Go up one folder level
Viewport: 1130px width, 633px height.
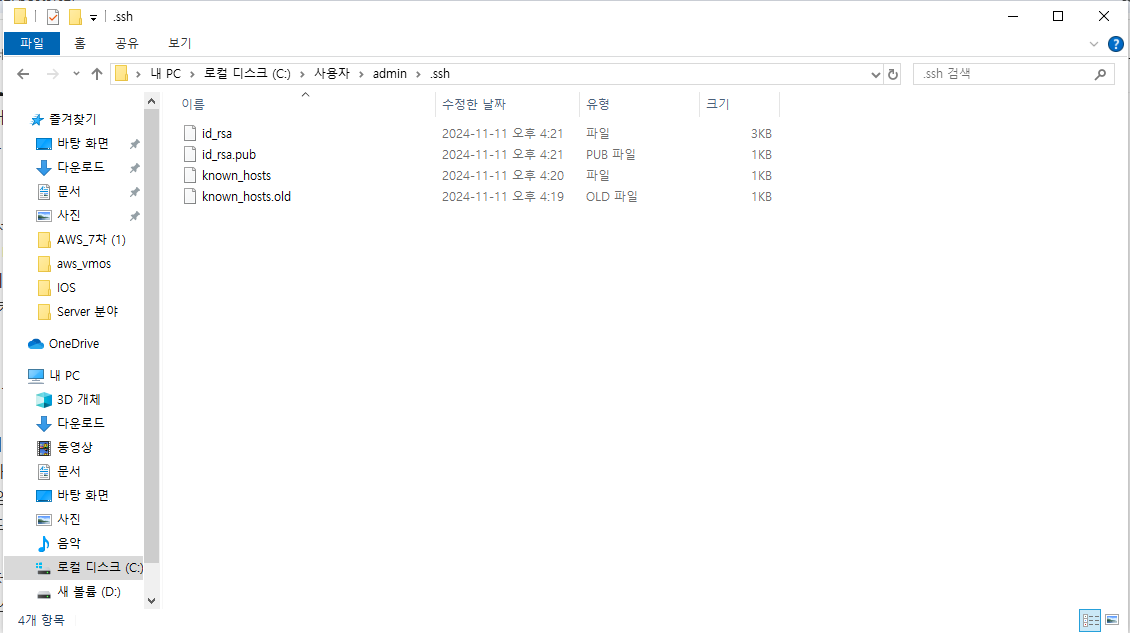[x=97, y=74]
